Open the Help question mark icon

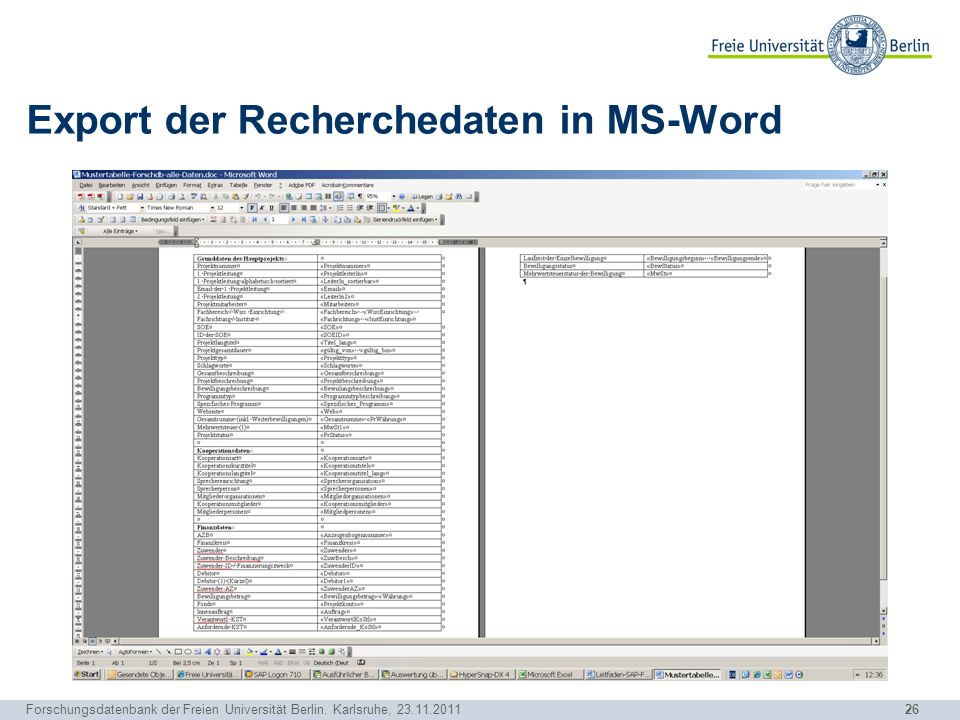tap(402, 197)
